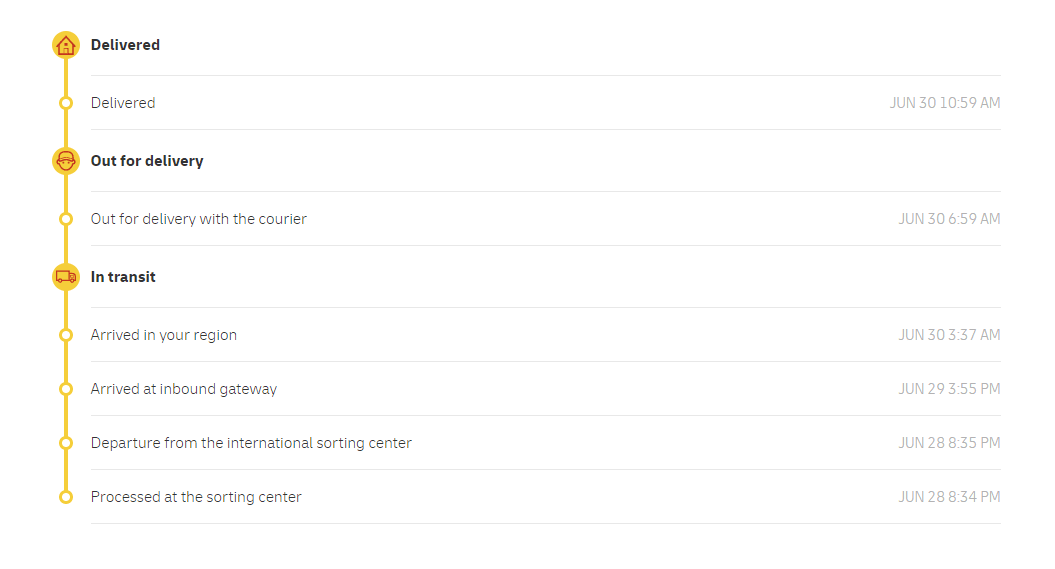The image size is (1055, 569).
Task: Select the Arrived in your region marker
Action: (x=66, y=335)
